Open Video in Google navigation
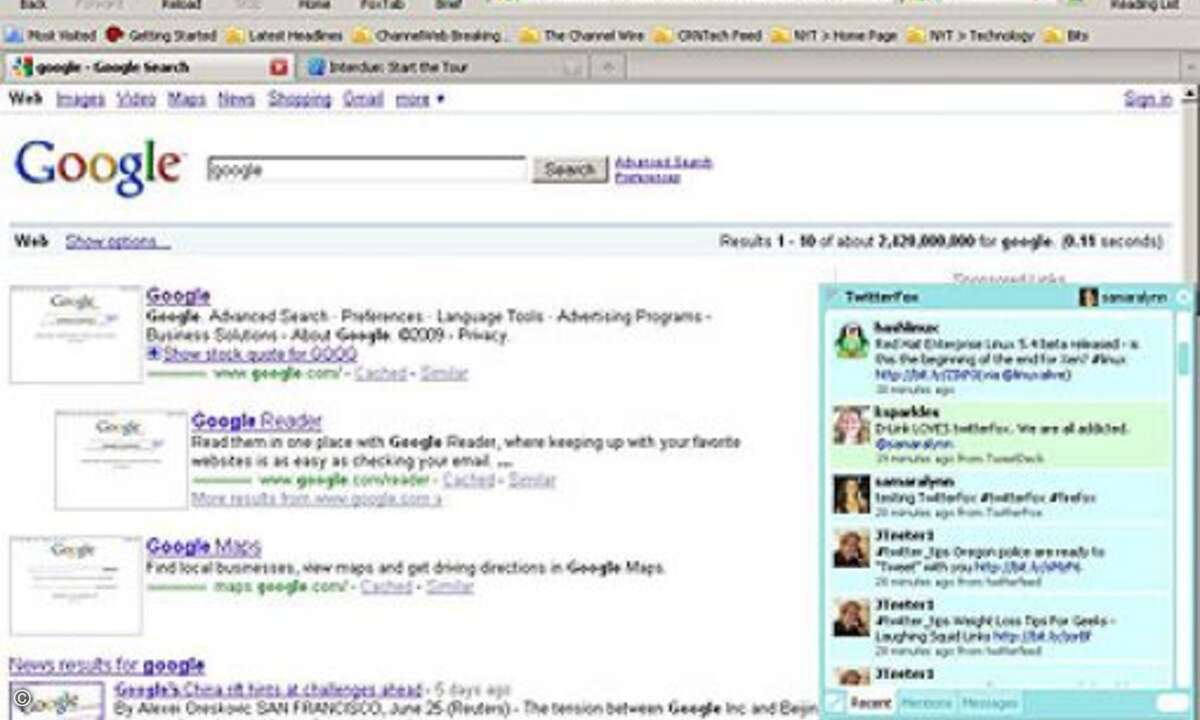 pyautogui.click(x=136, y=99)
